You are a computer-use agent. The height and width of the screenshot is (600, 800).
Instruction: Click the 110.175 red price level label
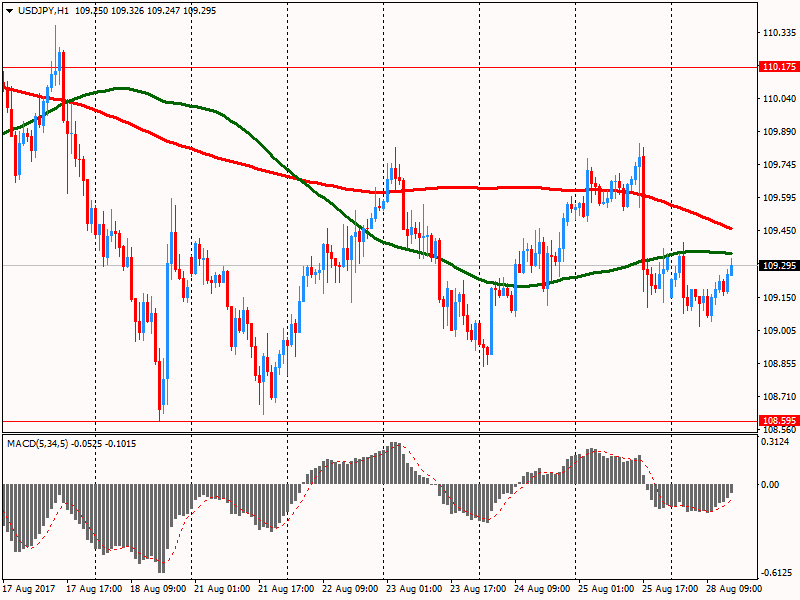[779, 67]
